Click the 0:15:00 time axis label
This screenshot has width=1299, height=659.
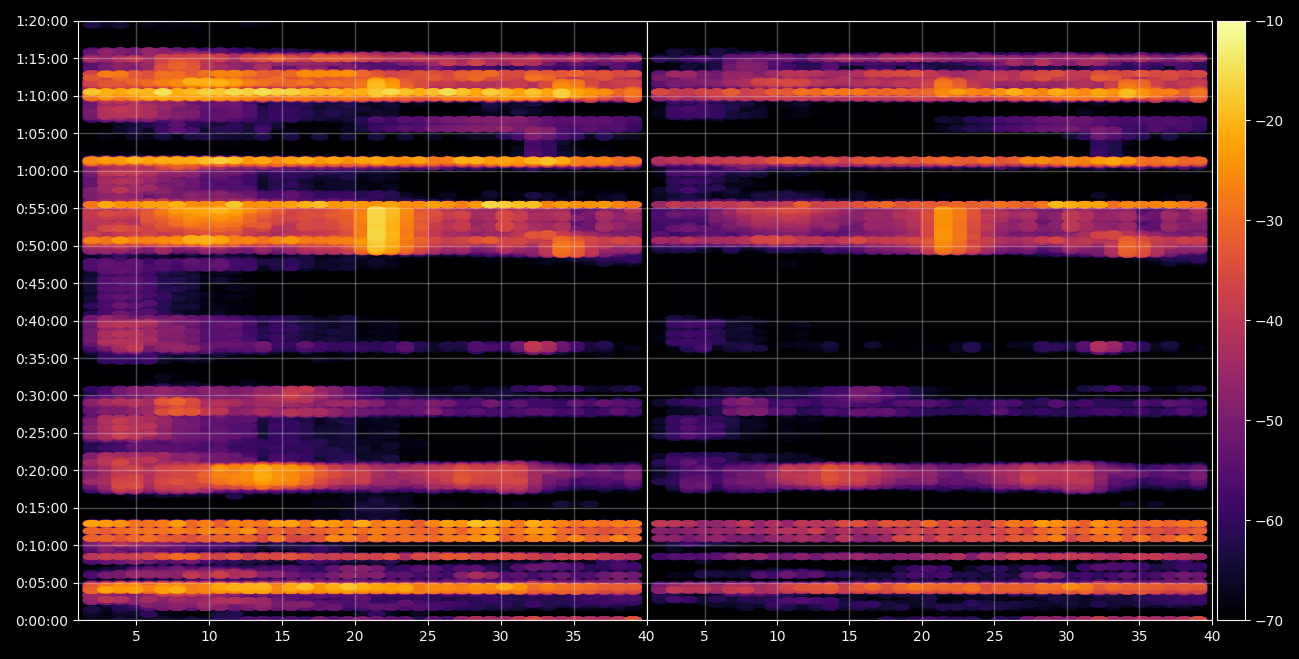pyautogui.click(x=41, y=508)
